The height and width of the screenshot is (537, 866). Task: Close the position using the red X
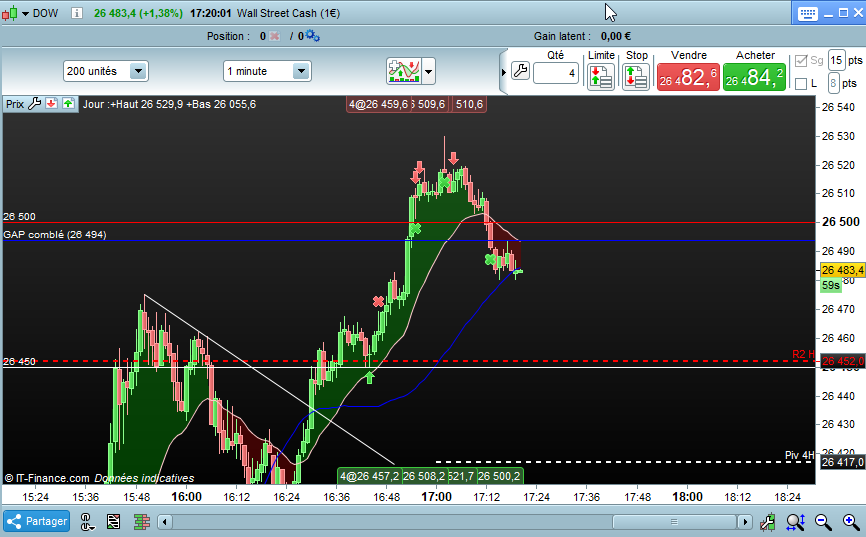pyautogui.click(x=274, y=36)
